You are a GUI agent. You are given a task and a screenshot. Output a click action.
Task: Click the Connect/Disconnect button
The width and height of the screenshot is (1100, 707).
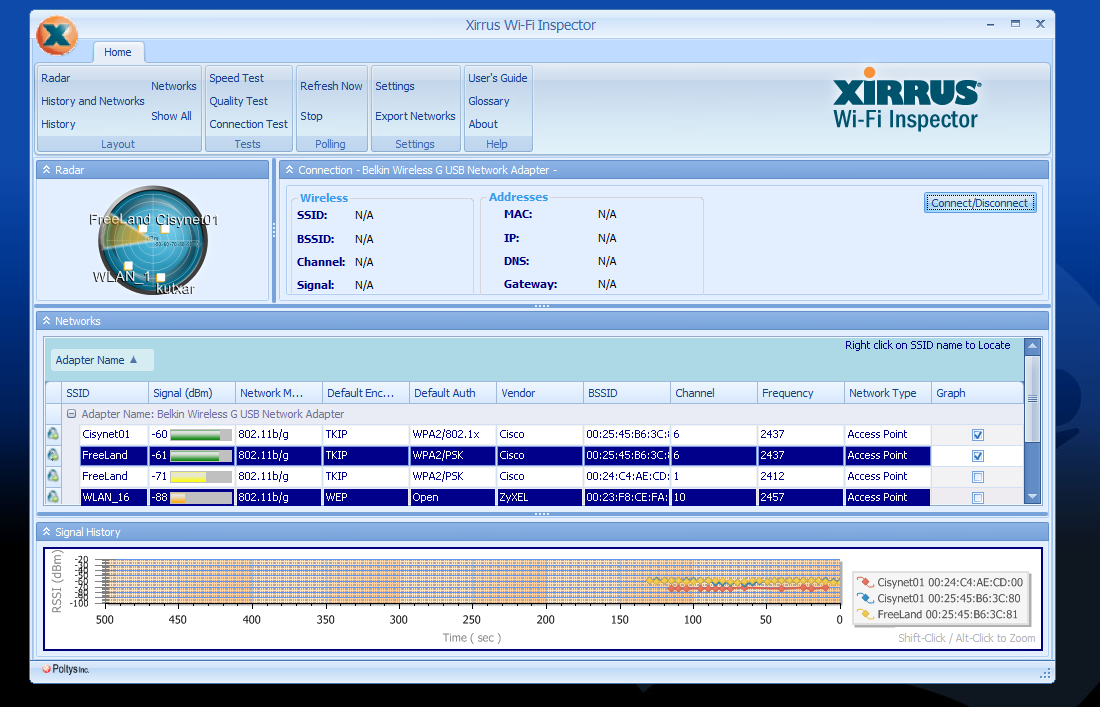coord(979,203)
